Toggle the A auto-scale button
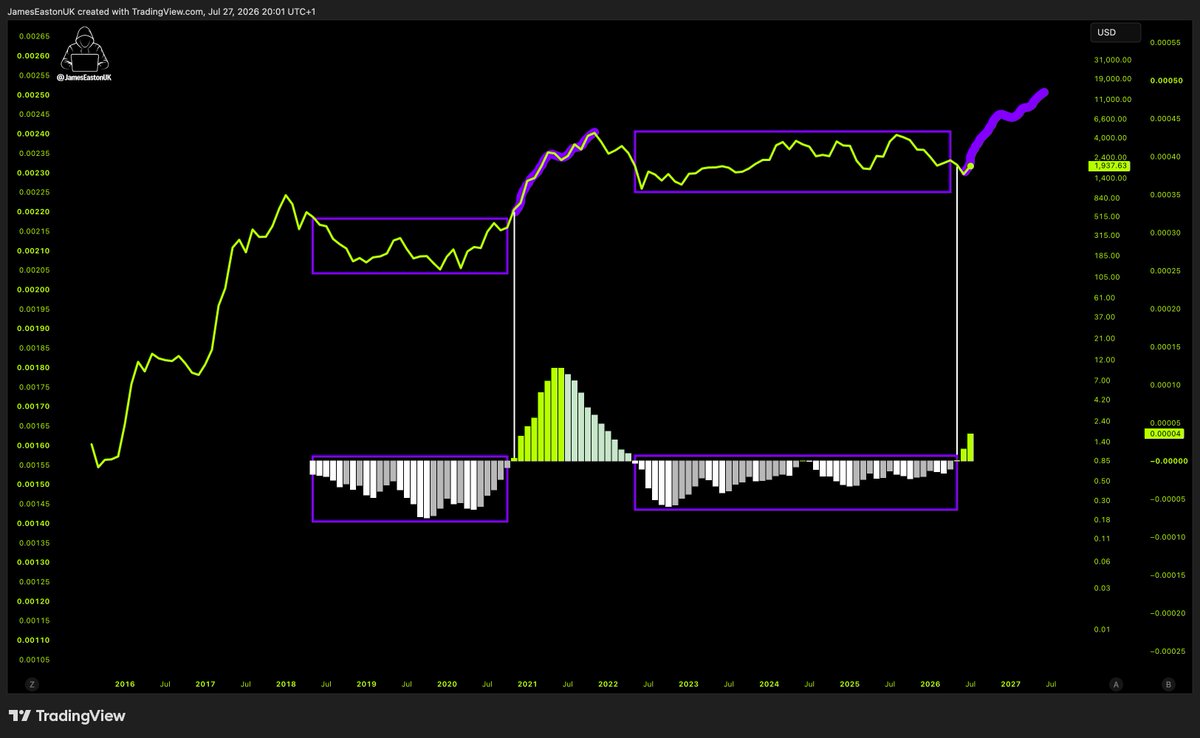The image size is (1200, 738). [x=1115, y=684]
